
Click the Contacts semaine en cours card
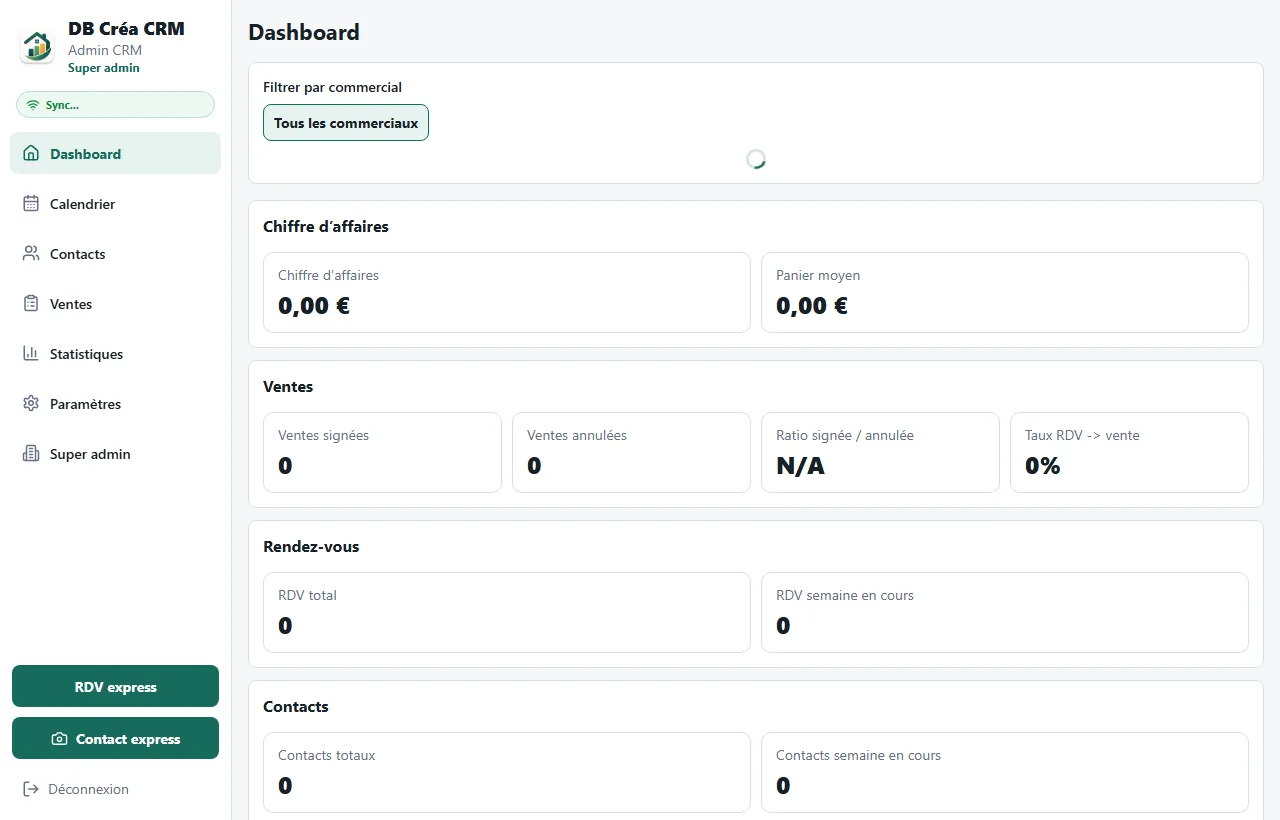[x=1005, y=772]
